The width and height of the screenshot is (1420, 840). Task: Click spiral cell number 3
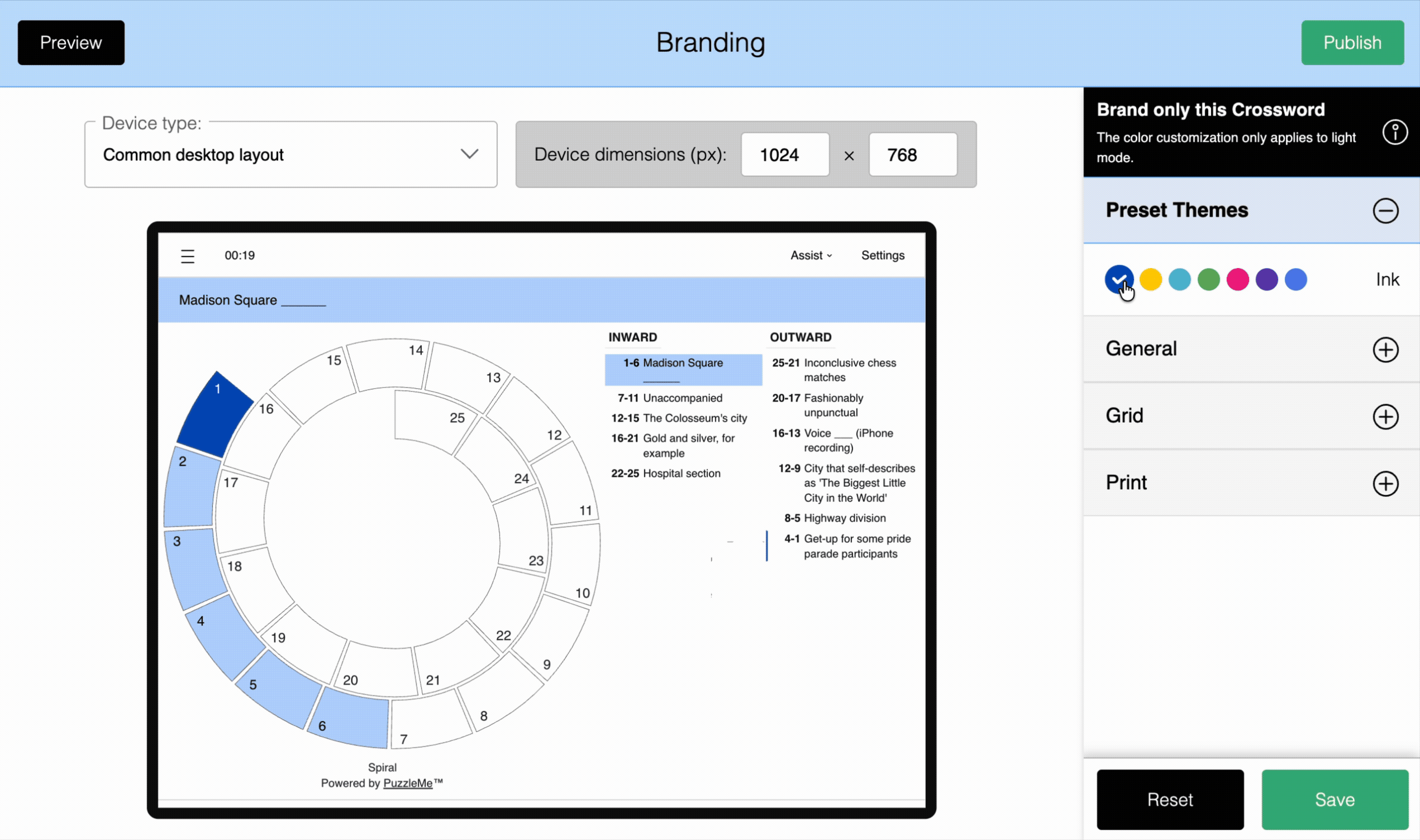click(196, 569)
